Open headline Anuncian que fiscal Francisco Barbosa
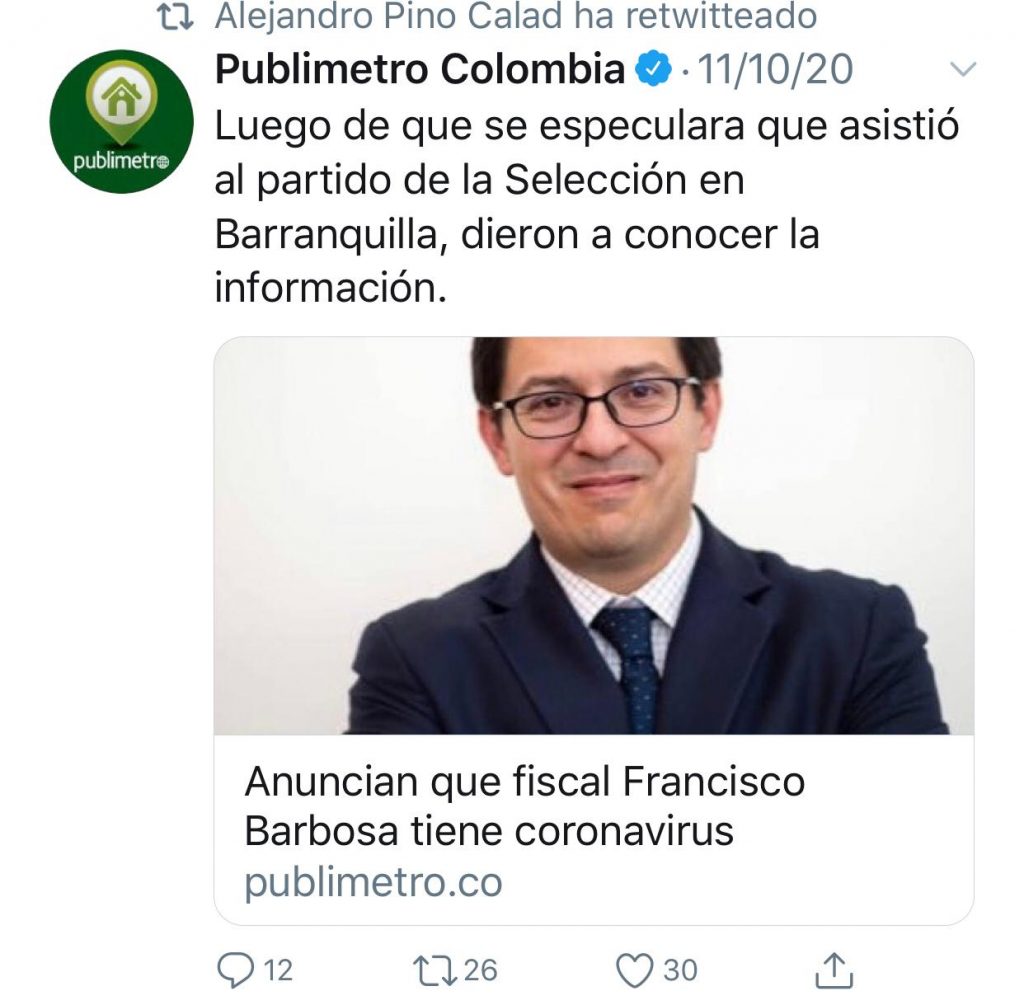Image resolution: width=1024 pixels, height=1005 pixels. [524, 806]
